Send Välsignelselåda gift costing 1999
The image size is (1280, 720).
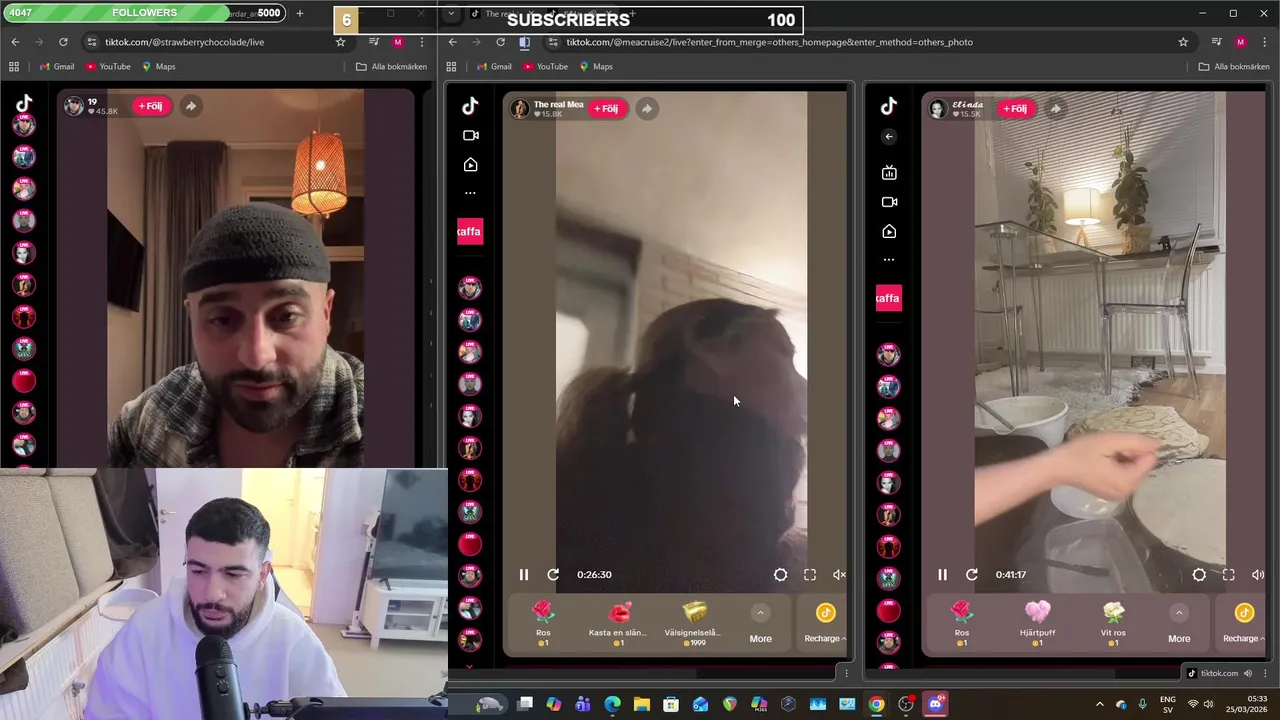[x=693, y=622]
